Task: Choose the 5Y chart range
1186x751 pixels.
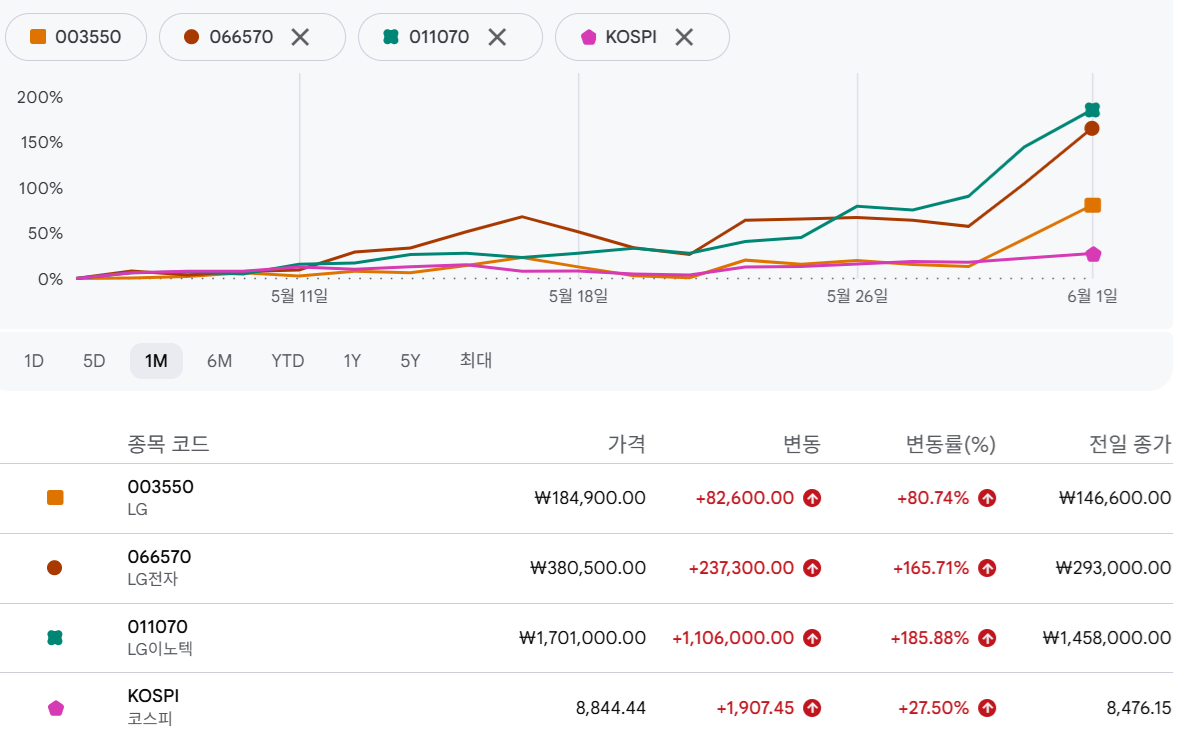Action: [x=410, y=361]
